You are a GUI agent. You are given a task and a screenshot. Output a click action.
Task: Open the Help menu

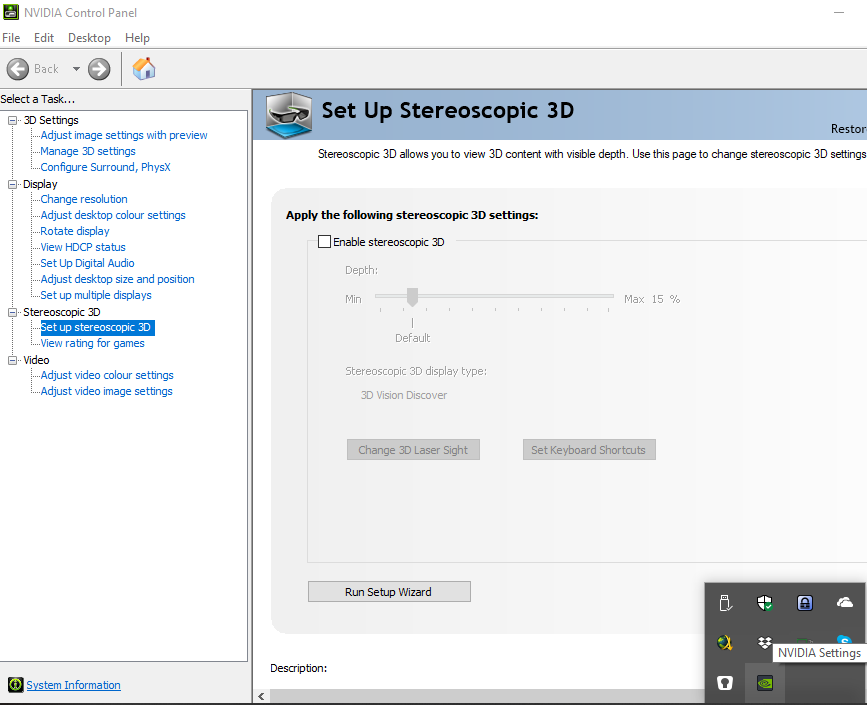[137, 38]
